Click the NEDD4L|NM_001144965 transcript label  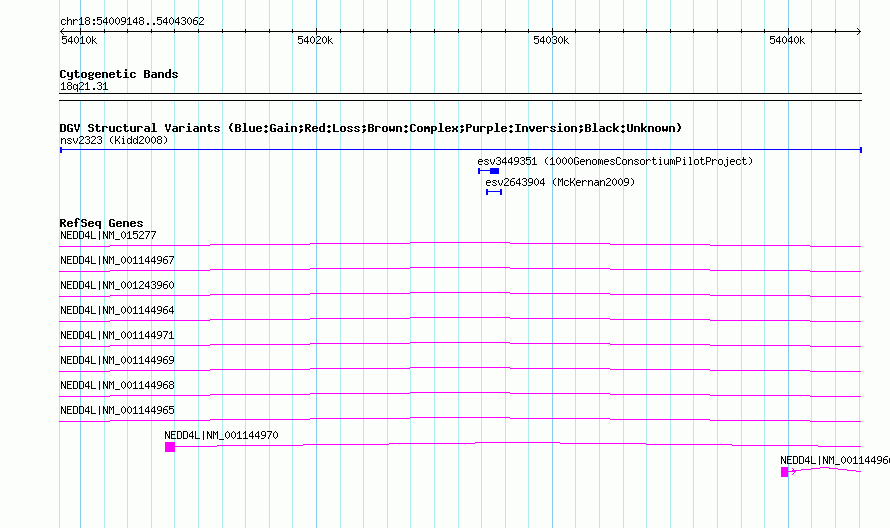coord(117,410)
